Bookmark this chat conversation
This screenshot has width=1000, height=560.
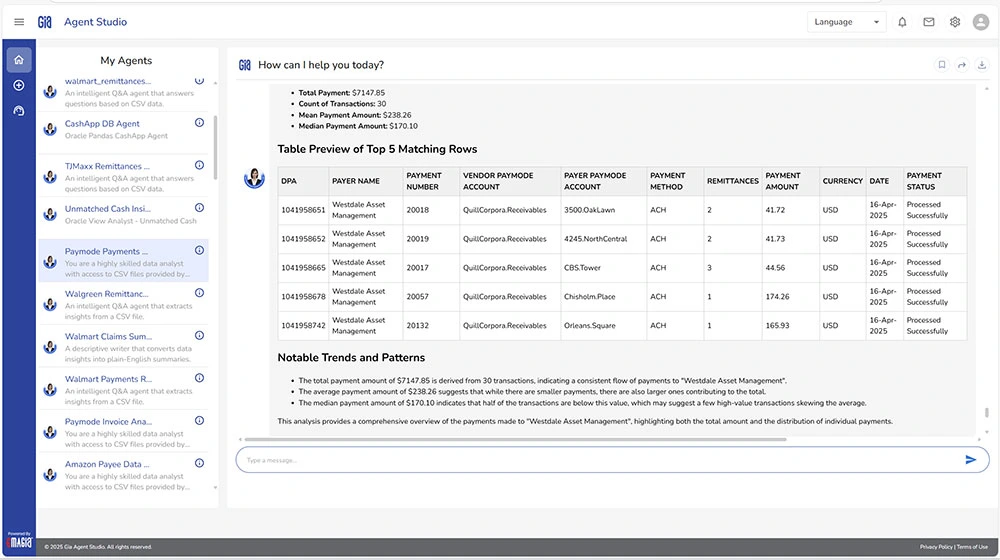[x=941, y=65]
